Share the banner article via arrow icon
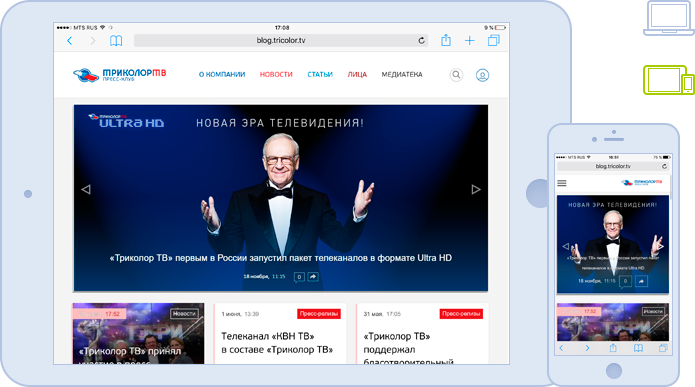 click(x=313, y=277)
